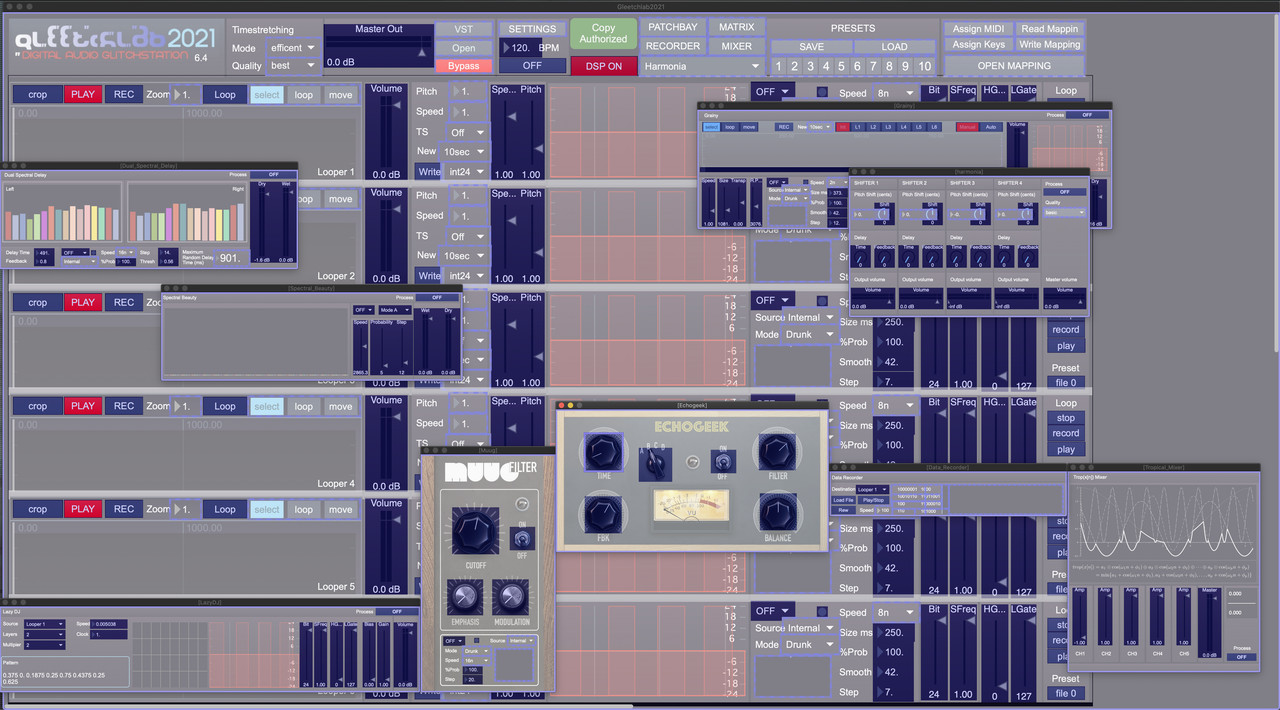Select preset number 5
The height and width of the screenshot is (710, 1280).
click(841, 66)
